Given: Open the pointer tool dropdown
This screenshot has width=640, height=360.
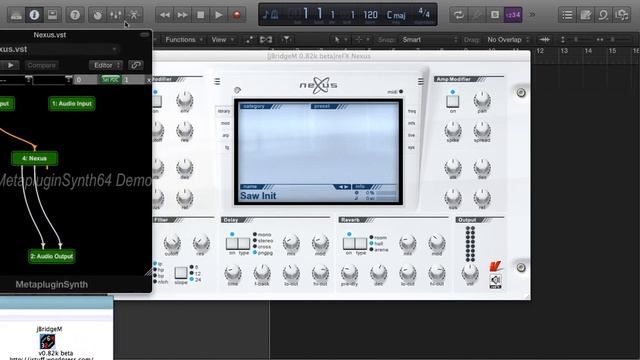Looking at the screenshot, I should [340, 40].
